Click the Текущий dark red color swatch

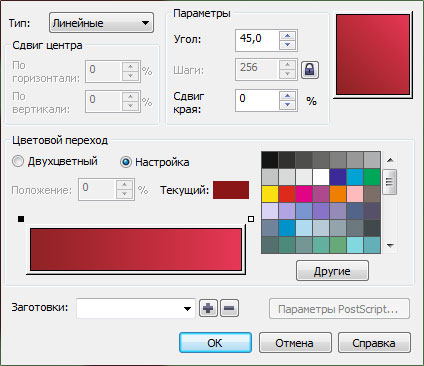[x=231, y=190]
